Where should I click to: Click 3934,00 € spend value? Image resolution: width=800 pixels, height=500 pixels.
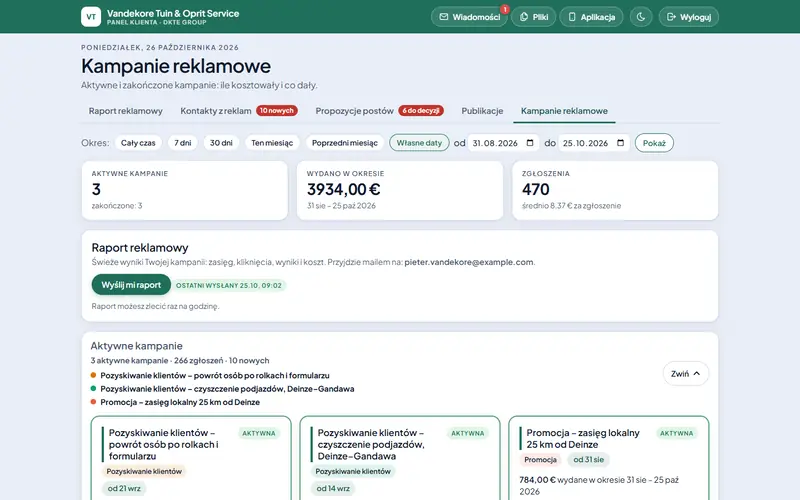[x=343, y=189]
